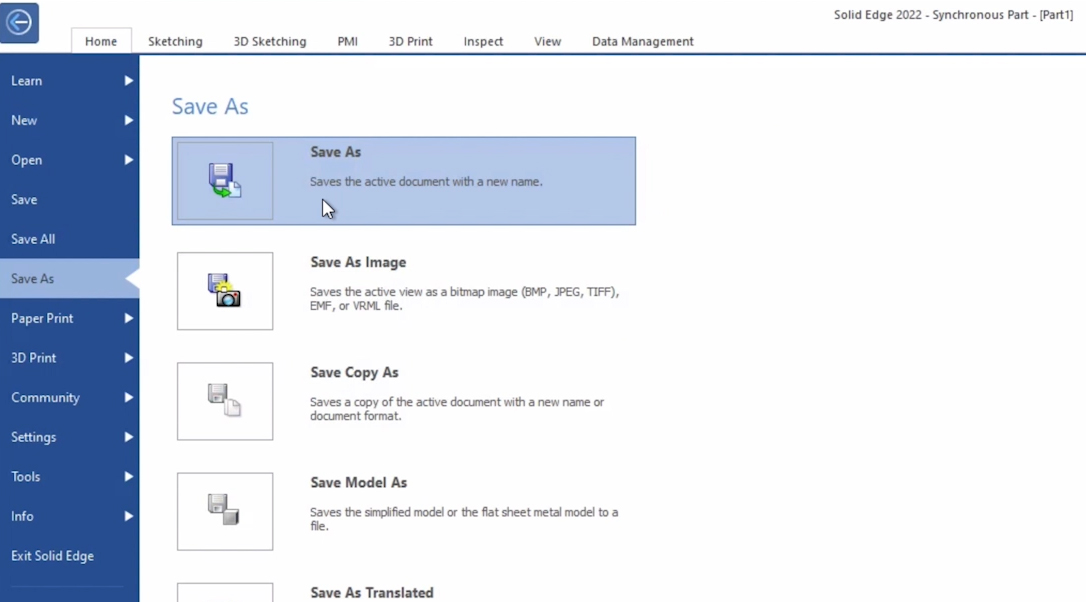Open the 3D Sketching ribbon tab
The image size is (1086, 602).
pyautogui.click(x=269, y=42)
